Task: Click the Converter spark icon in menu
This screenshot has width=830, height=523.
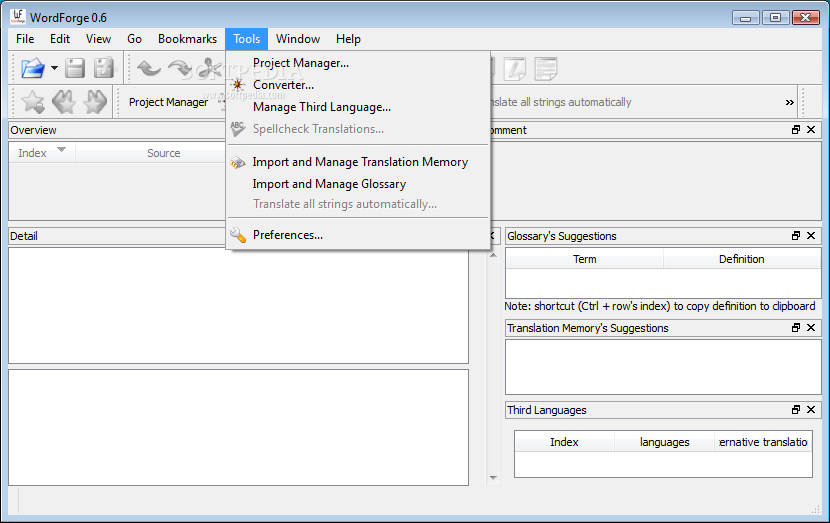Action: 238,85
